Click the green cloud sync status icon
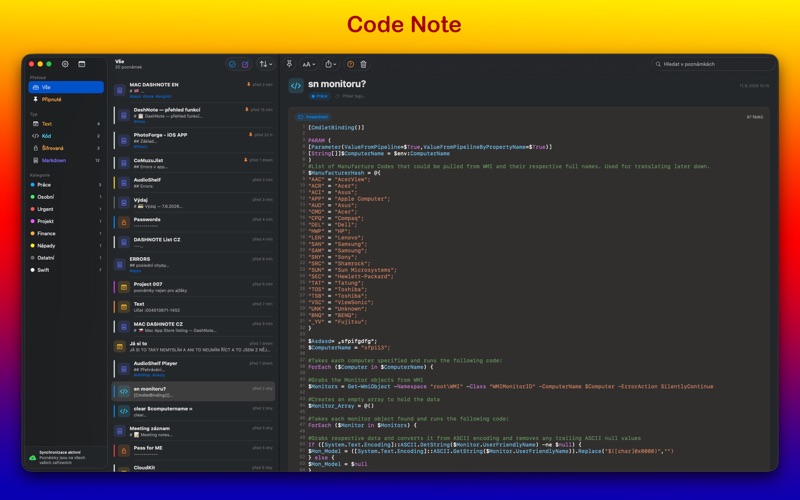Viewport: 800px width, 500px height. pos(33,458)
